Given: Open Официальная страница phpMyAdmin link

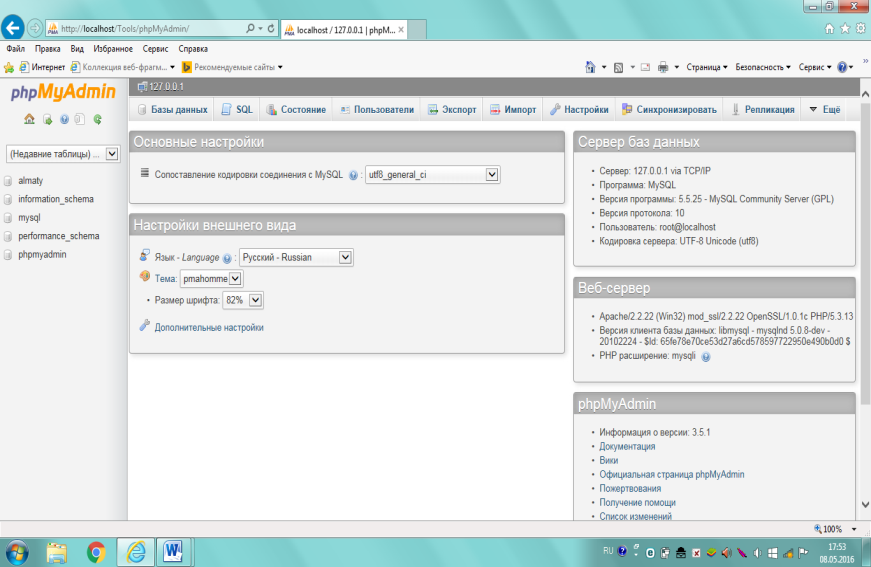Looking at the screenshot, I should (x=672, y=474).
